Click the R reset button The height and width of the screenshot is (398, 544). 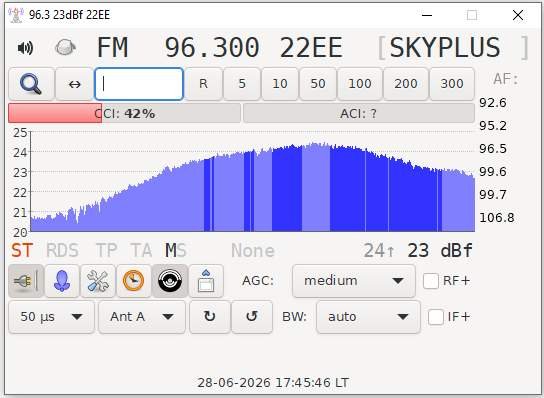click(203, 84)
